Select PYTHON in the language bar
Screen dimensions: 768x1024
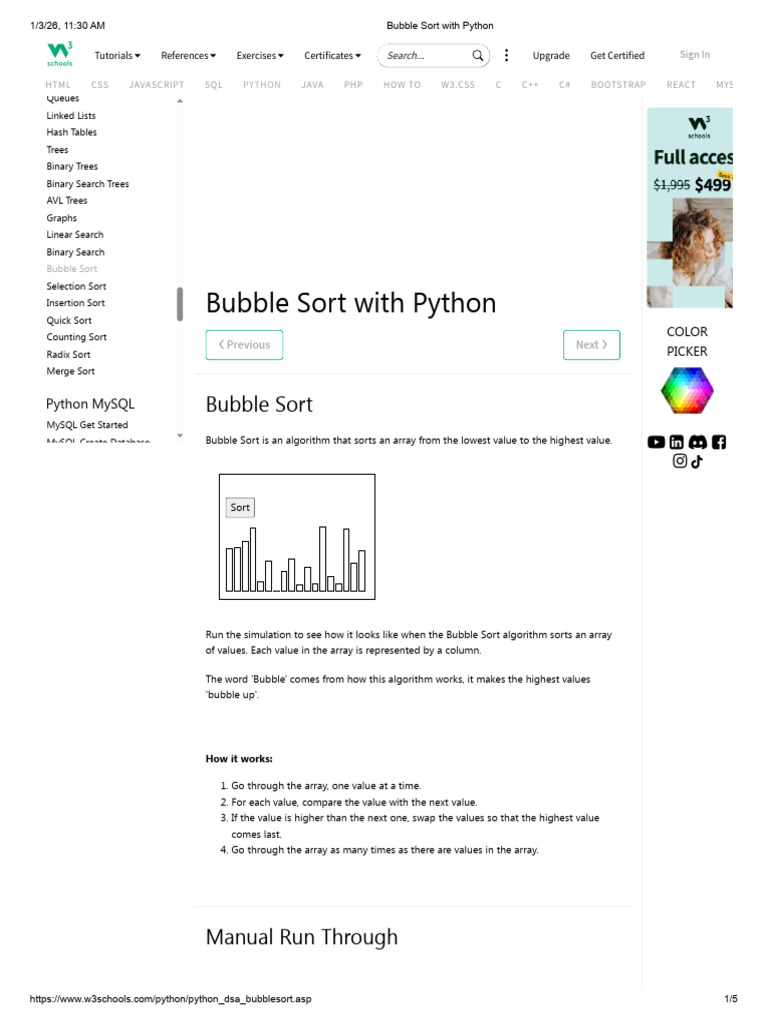(262, 85)
